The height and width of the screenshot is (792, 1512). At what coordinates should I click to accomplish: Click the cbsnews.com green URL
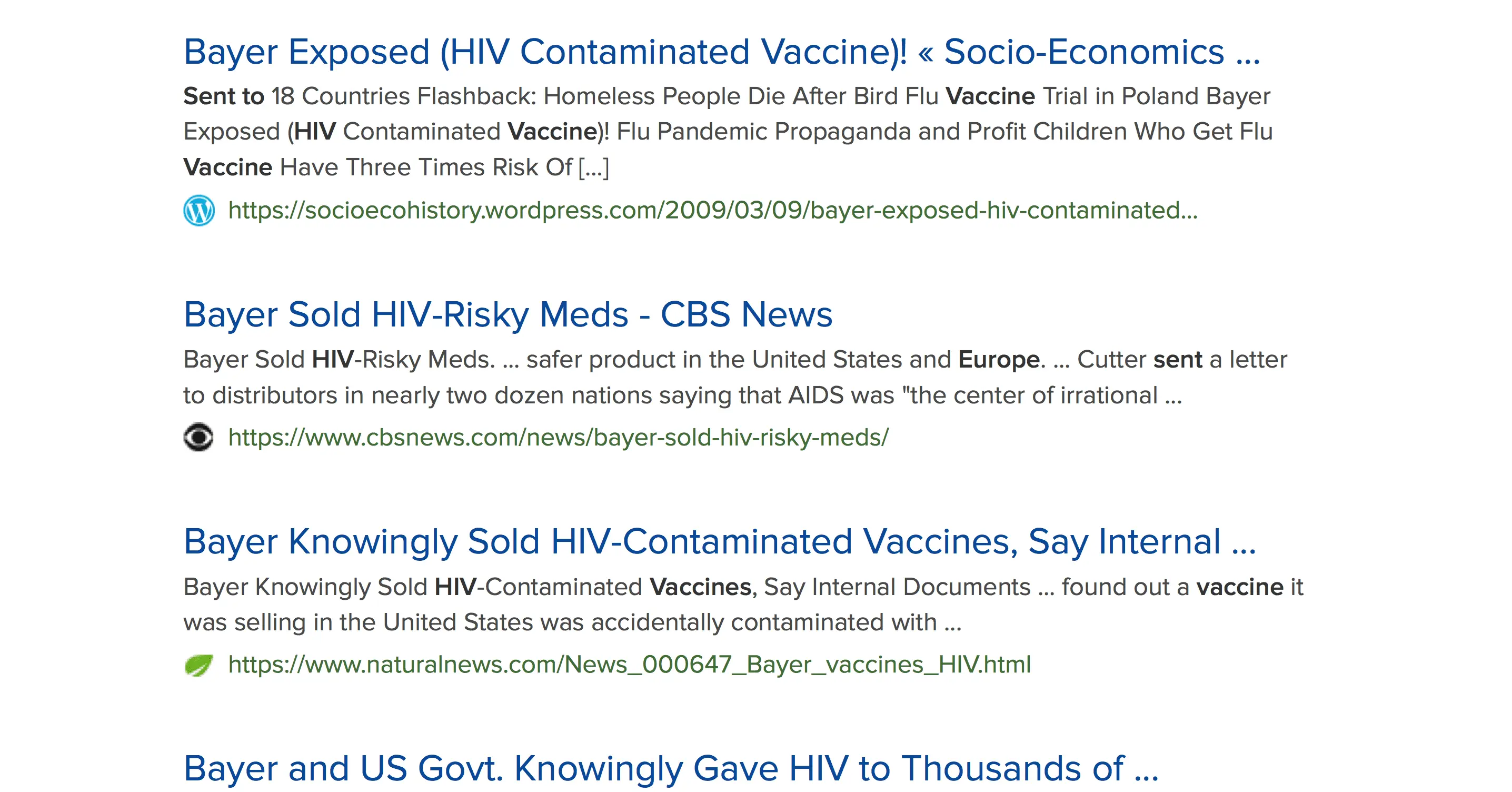click(x=558, y=438)
